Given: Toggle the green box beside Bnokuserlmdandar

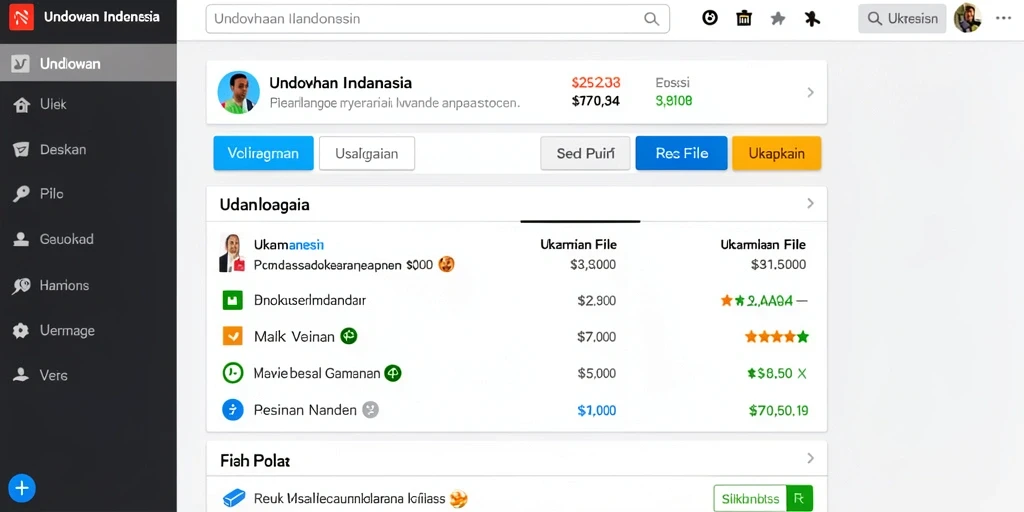Looking at the screenshot, I should pyautogui.click(x=232, y=300).
